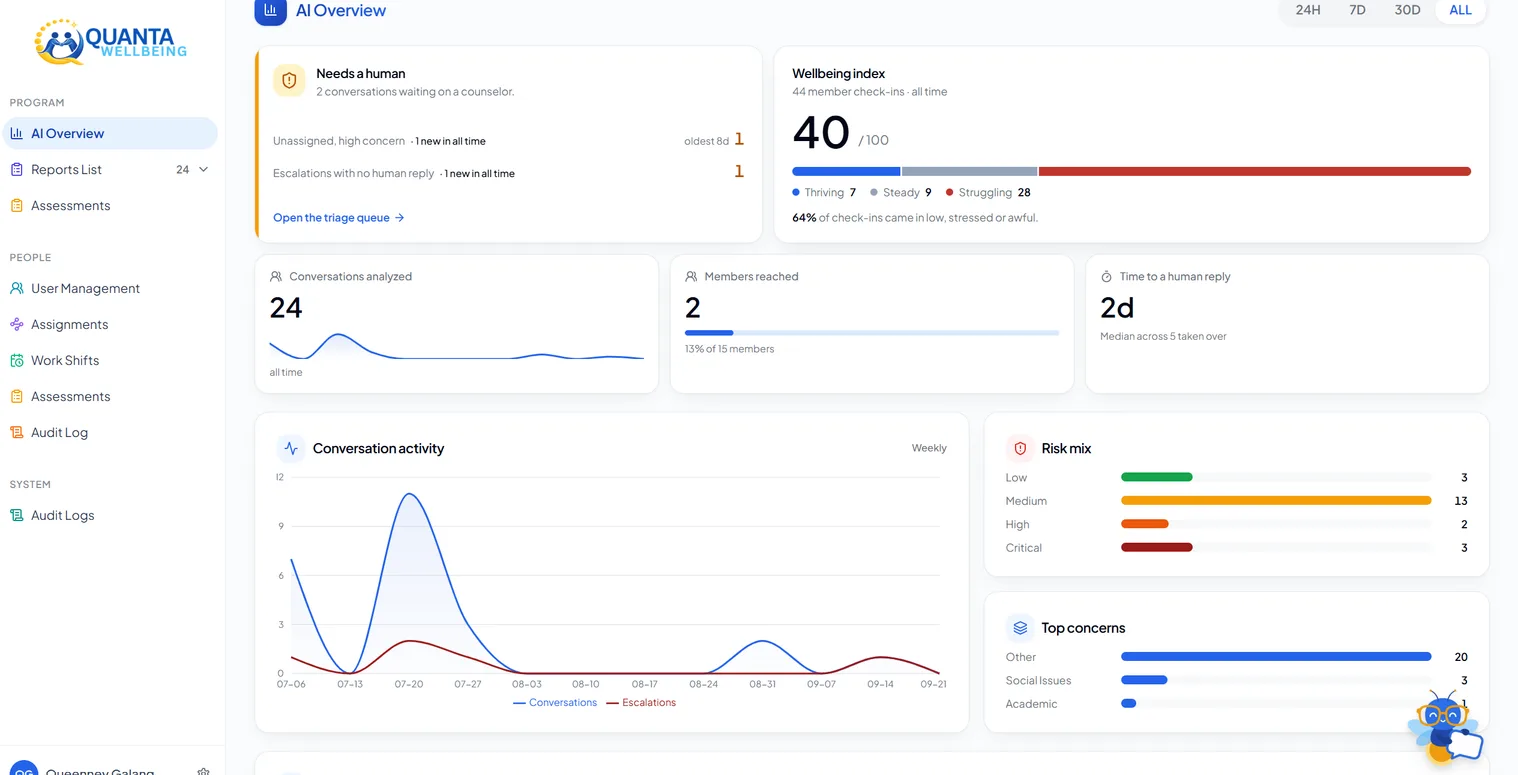Click the Members reached people icon
The height and width of the screenshot is (775, 1518).
pyautogui.click(x=691, y=277)
